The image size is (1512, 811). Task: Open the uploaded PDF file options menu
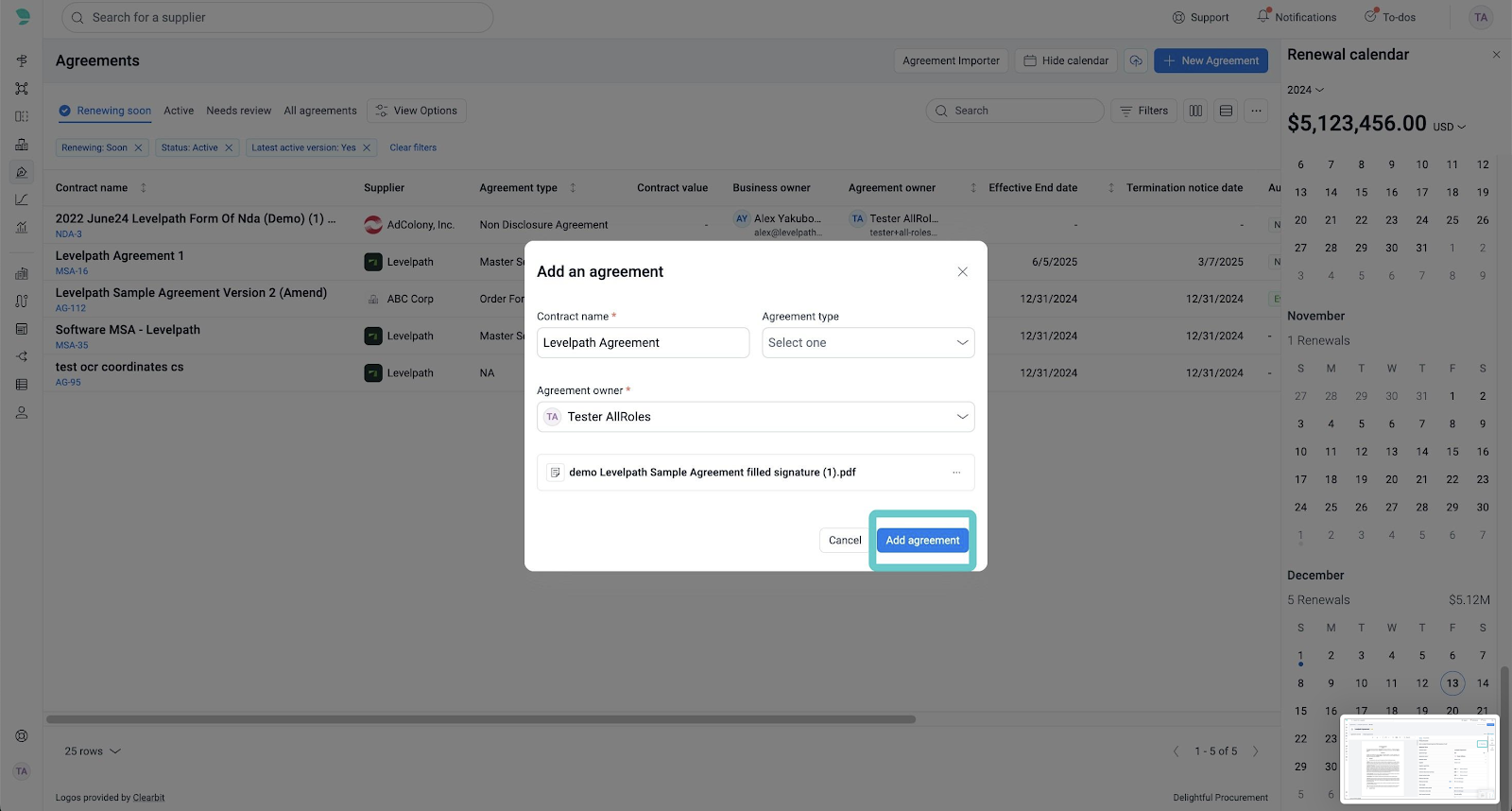[956, 473]
